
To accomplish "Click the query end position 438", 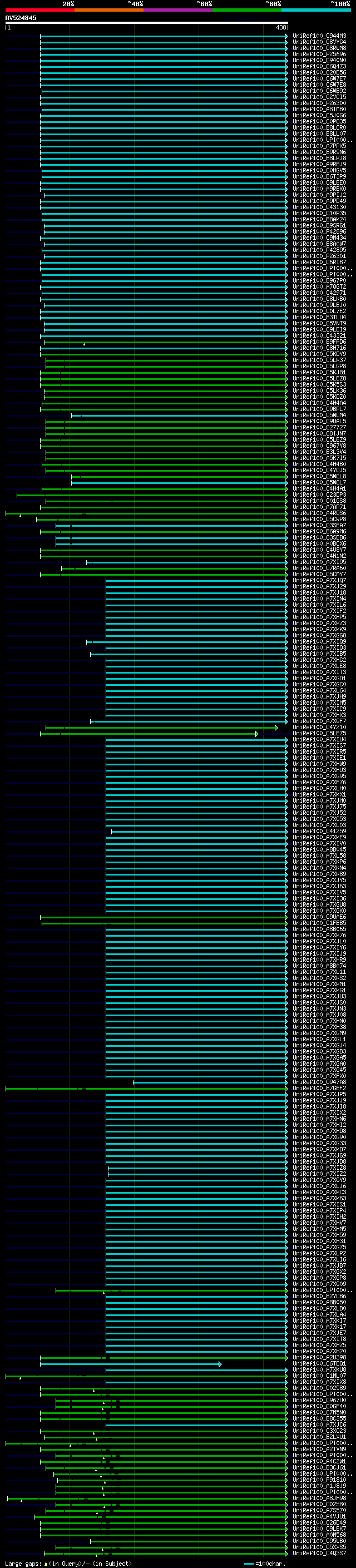I will pos(280,27).
